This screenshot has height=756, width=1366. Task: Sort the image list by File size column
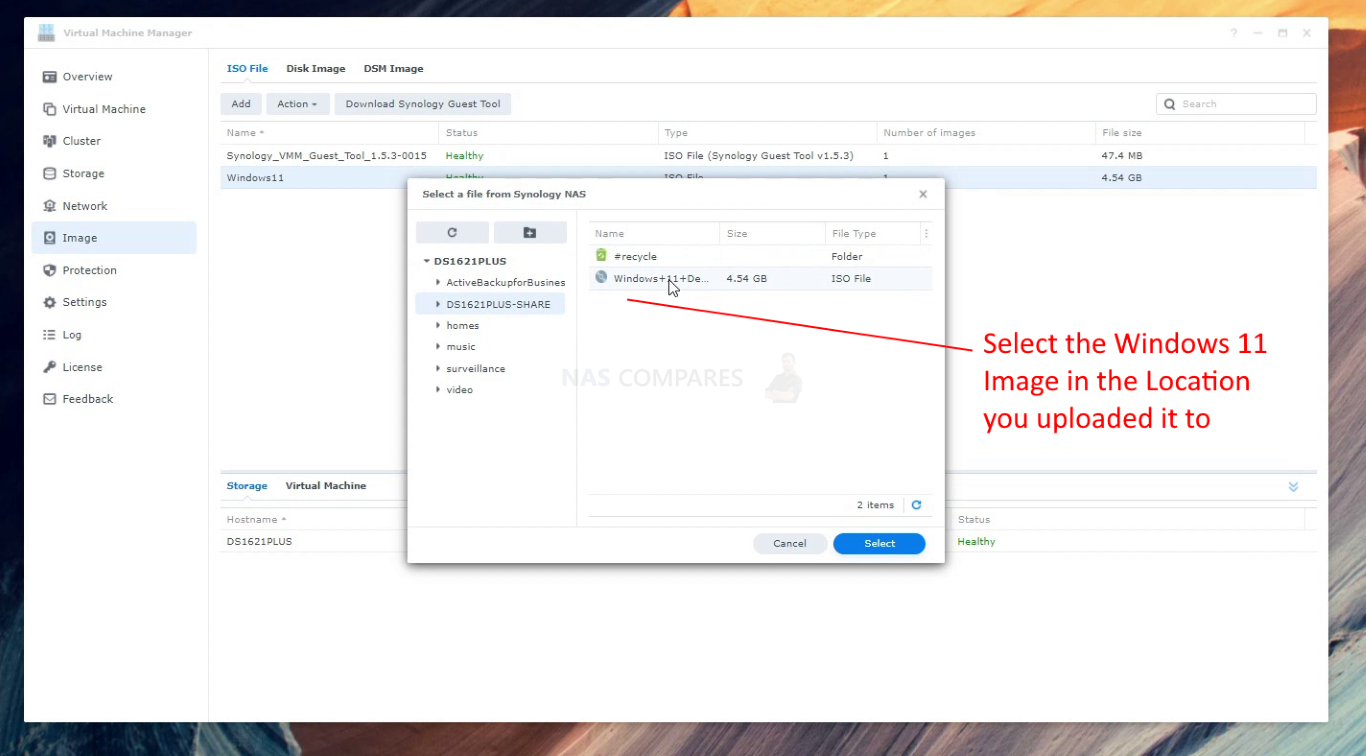[x=1200, y=133]
